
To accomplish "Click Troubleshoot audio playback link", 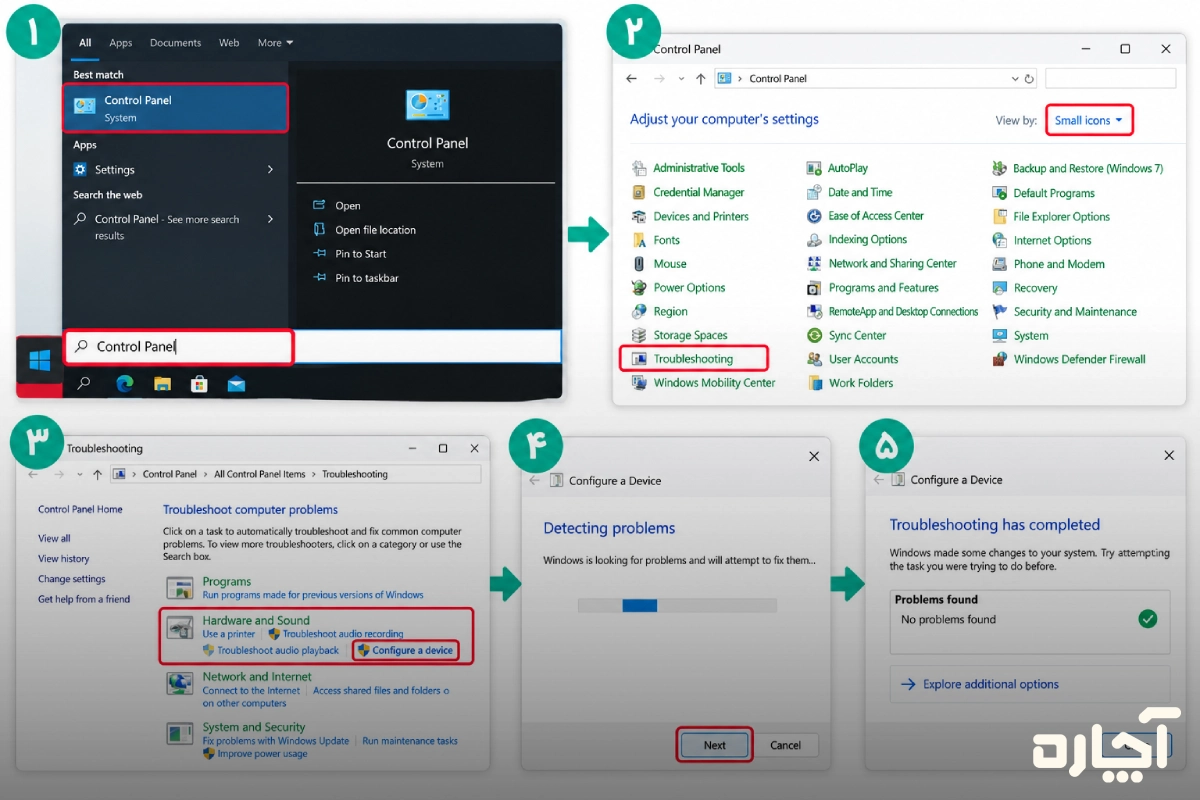I will (278, 650).
